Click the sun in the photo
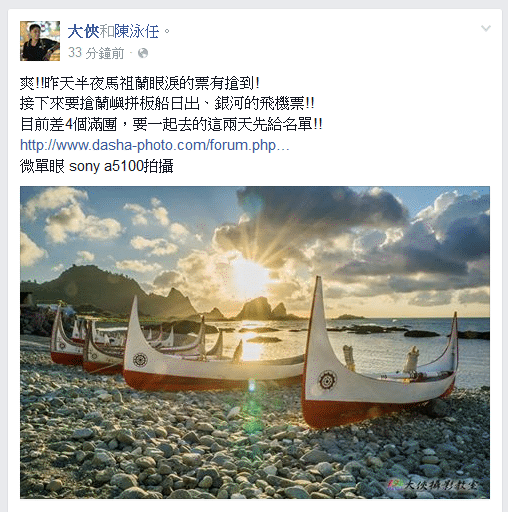This screenshot has height=512, width=508. click(247, 276)
